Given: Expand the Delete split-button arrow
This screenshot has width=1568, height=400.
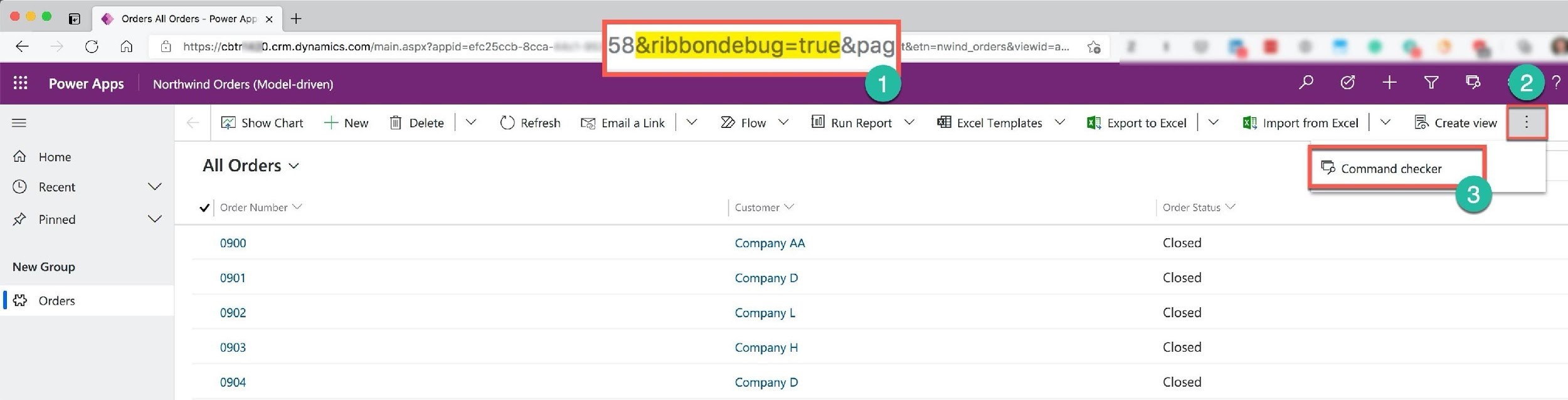Looking at the screenshot, I should (x=471, y=122).
